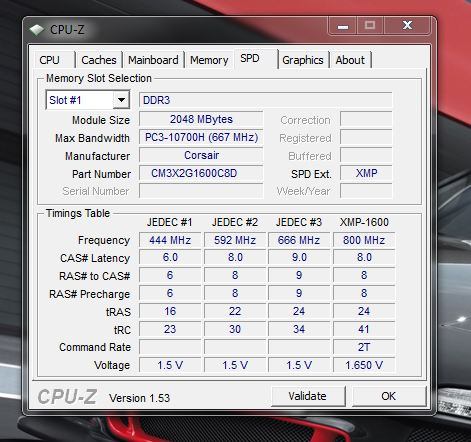
Task: Click the RAS# Precharge row label
Action: click(89, 294)
